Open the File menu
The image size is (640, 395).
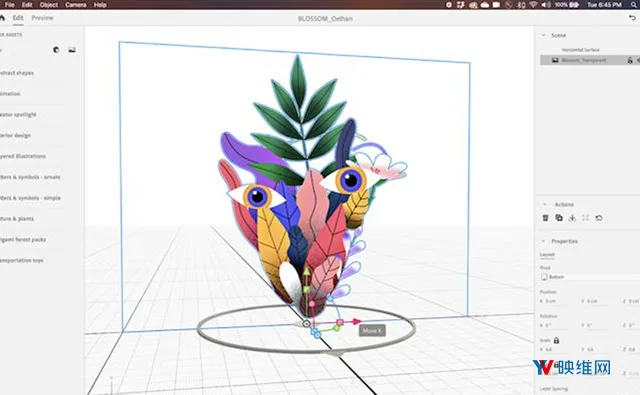pyautogui.click(x=9, y=4)
